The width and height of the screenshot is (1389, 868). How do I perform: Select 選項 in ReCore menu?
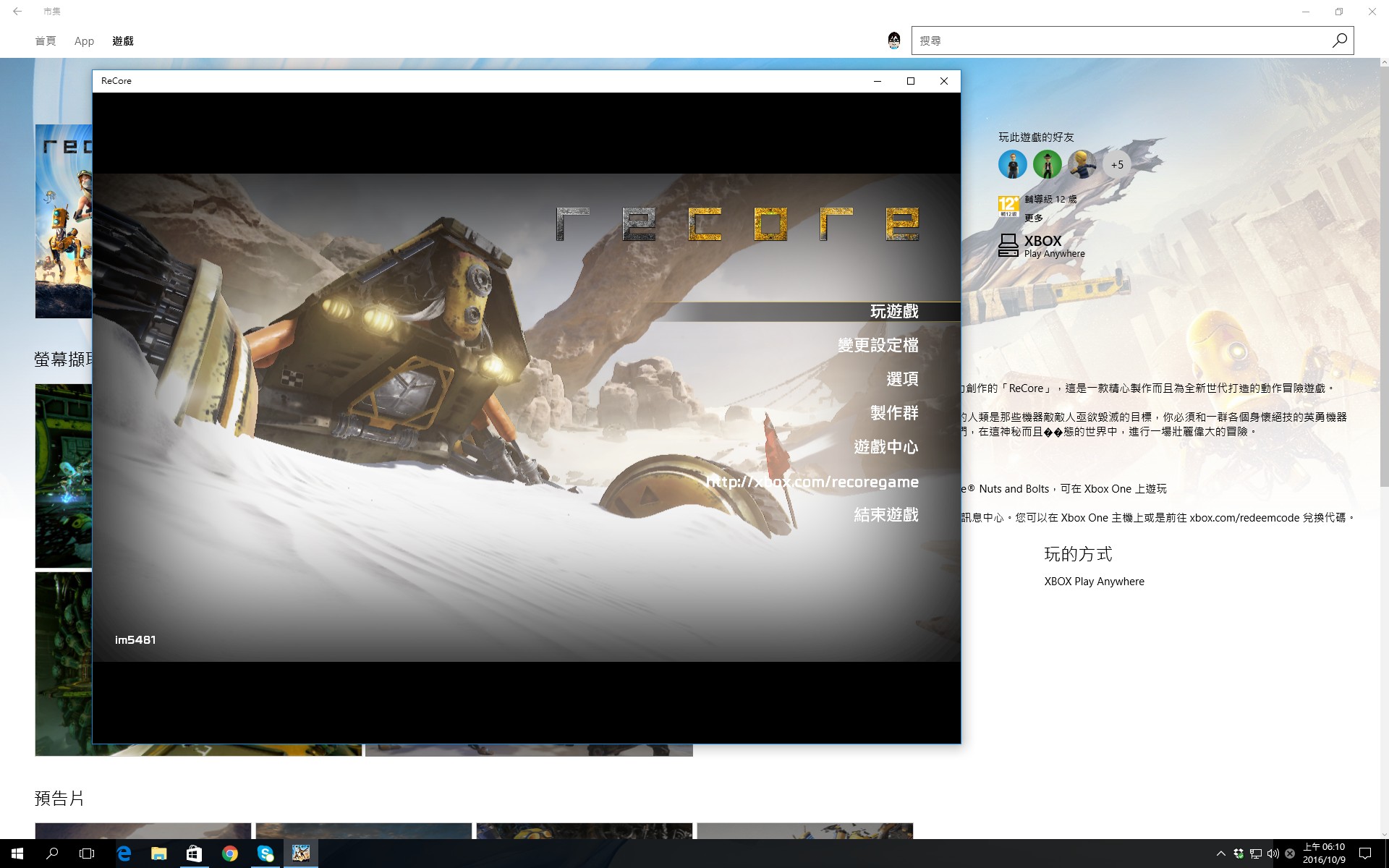(x=902, y=379)
